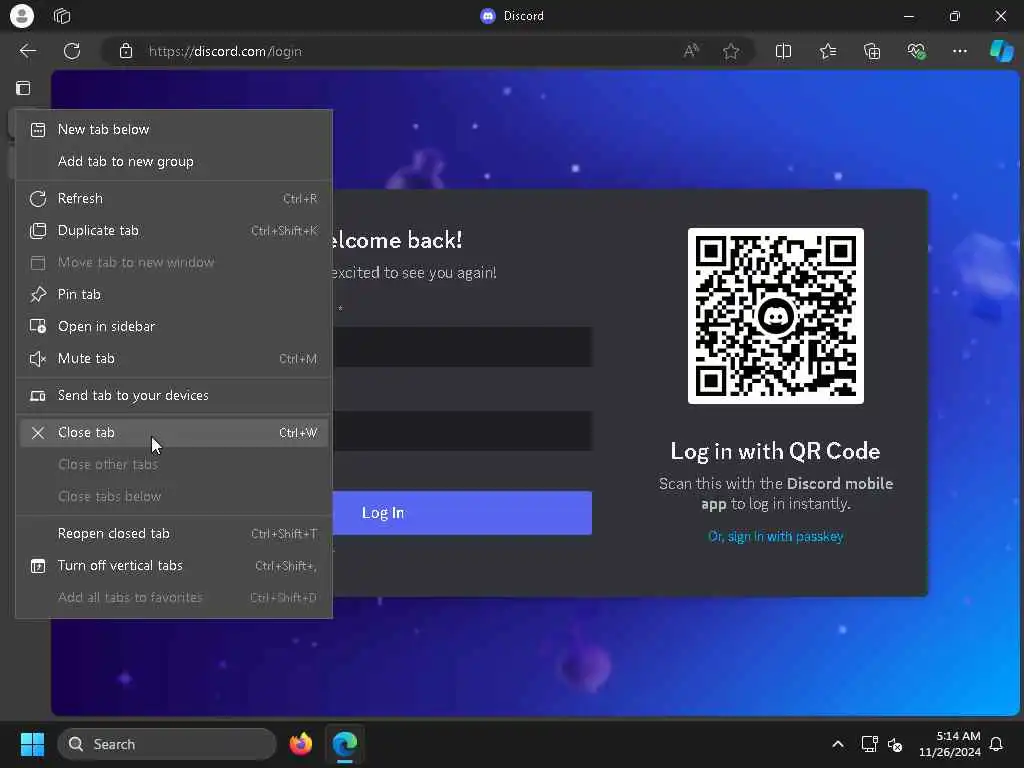Image resolution: width=1024 pixels, height=768 pixels.
Task: Choose Duplicate tab
Action: tap(174, 231)
